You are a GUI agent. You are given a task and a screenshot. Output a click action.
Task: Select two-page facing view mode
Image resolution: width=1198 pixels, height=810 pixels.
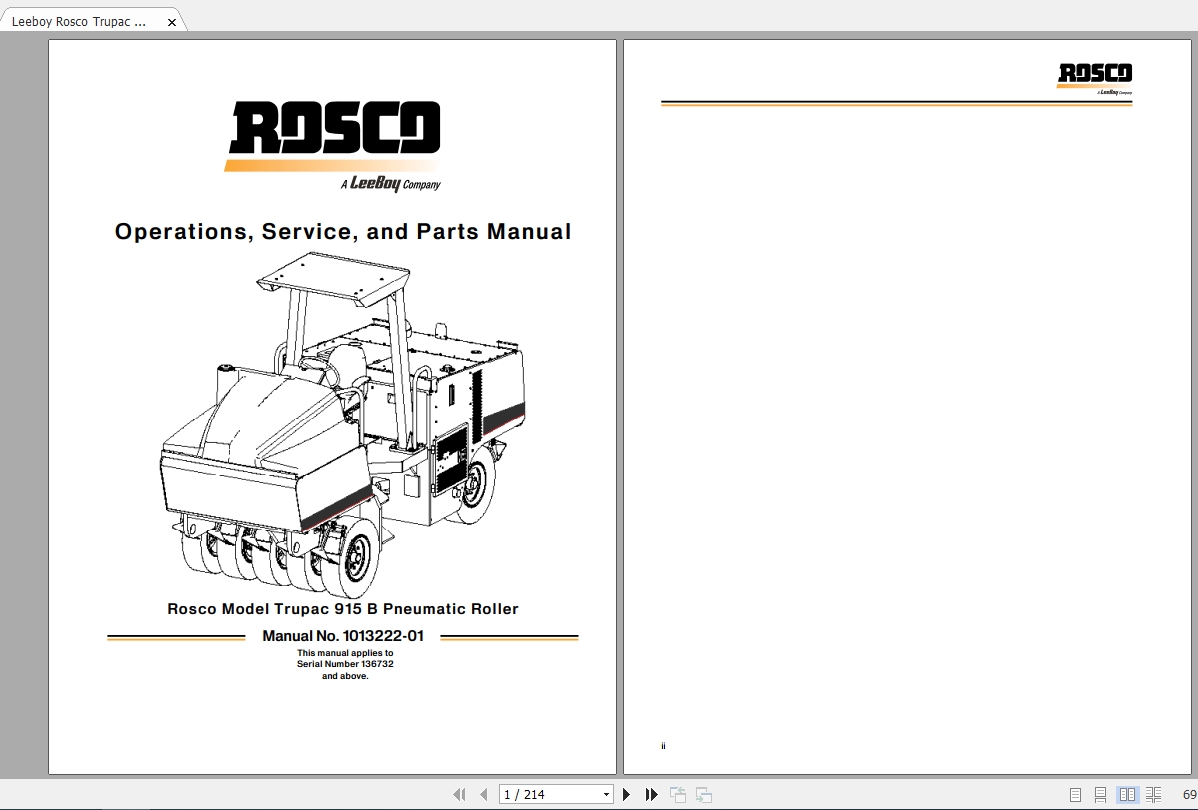point(1127,795)
